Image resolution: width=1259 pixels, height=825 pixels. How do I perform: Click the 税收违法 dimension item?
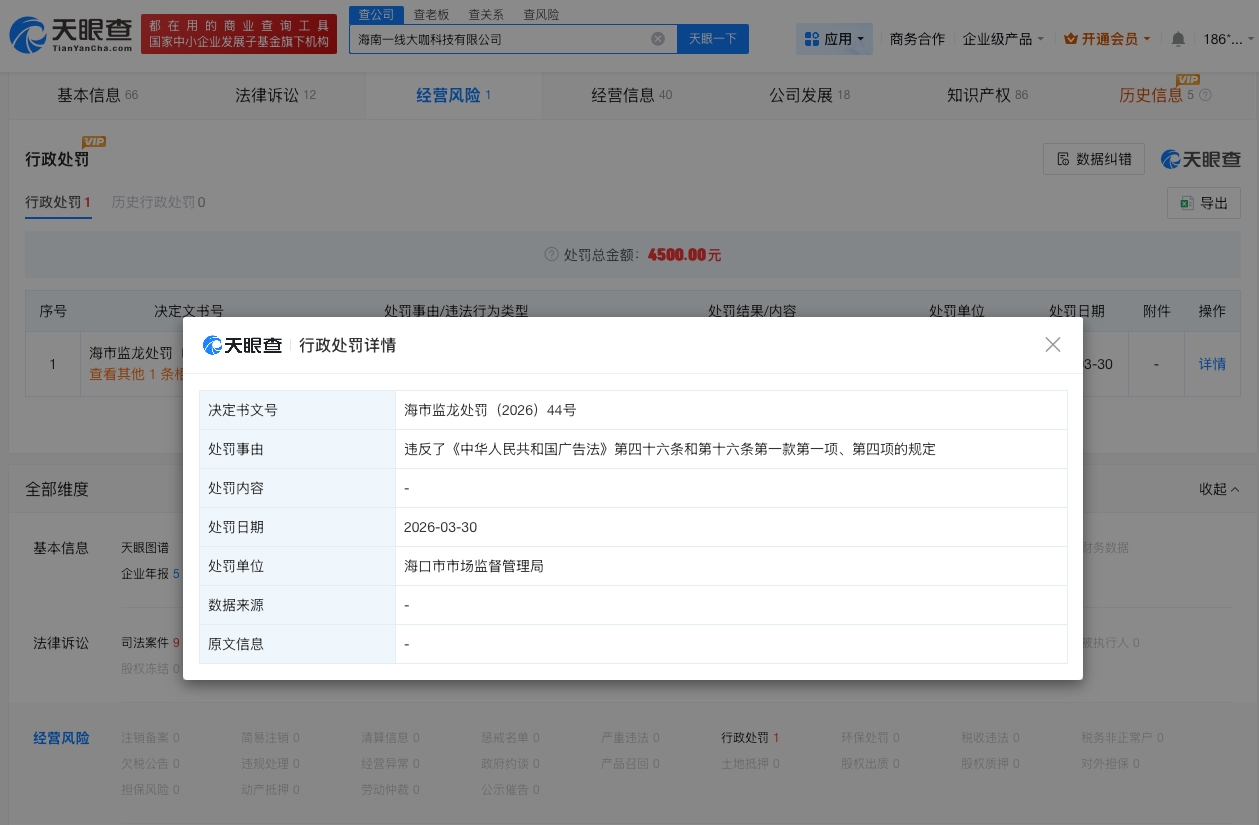[x=990, y=738]
